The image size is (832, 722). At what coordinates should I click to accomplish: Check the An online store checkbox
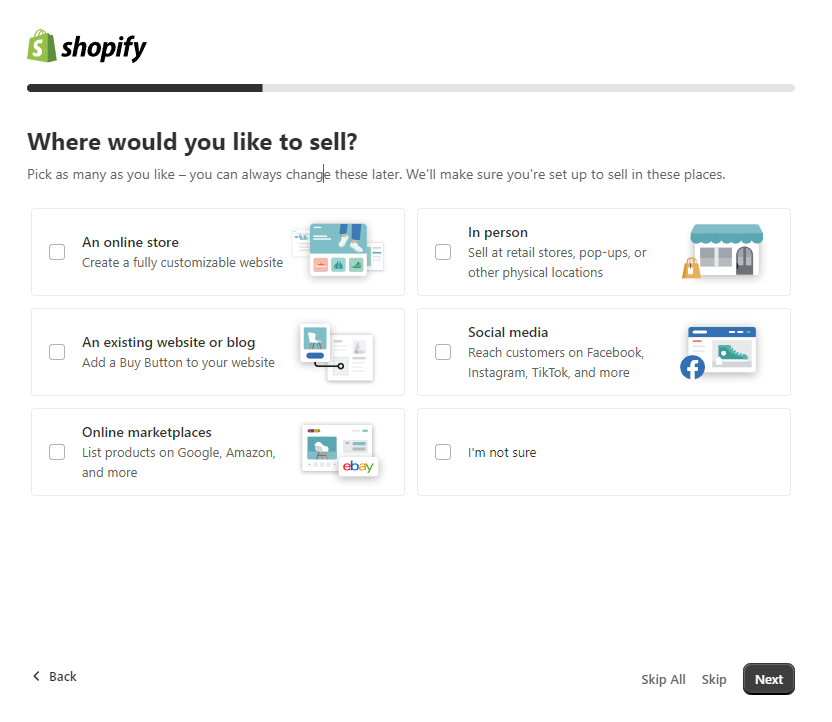pyautogui.click(x=57, y=252)
